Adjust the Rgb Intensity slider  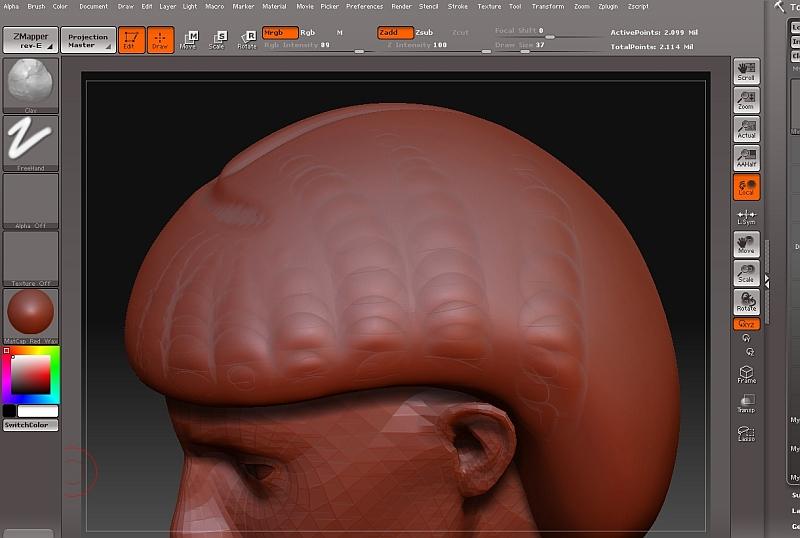(x=314, y=46)
